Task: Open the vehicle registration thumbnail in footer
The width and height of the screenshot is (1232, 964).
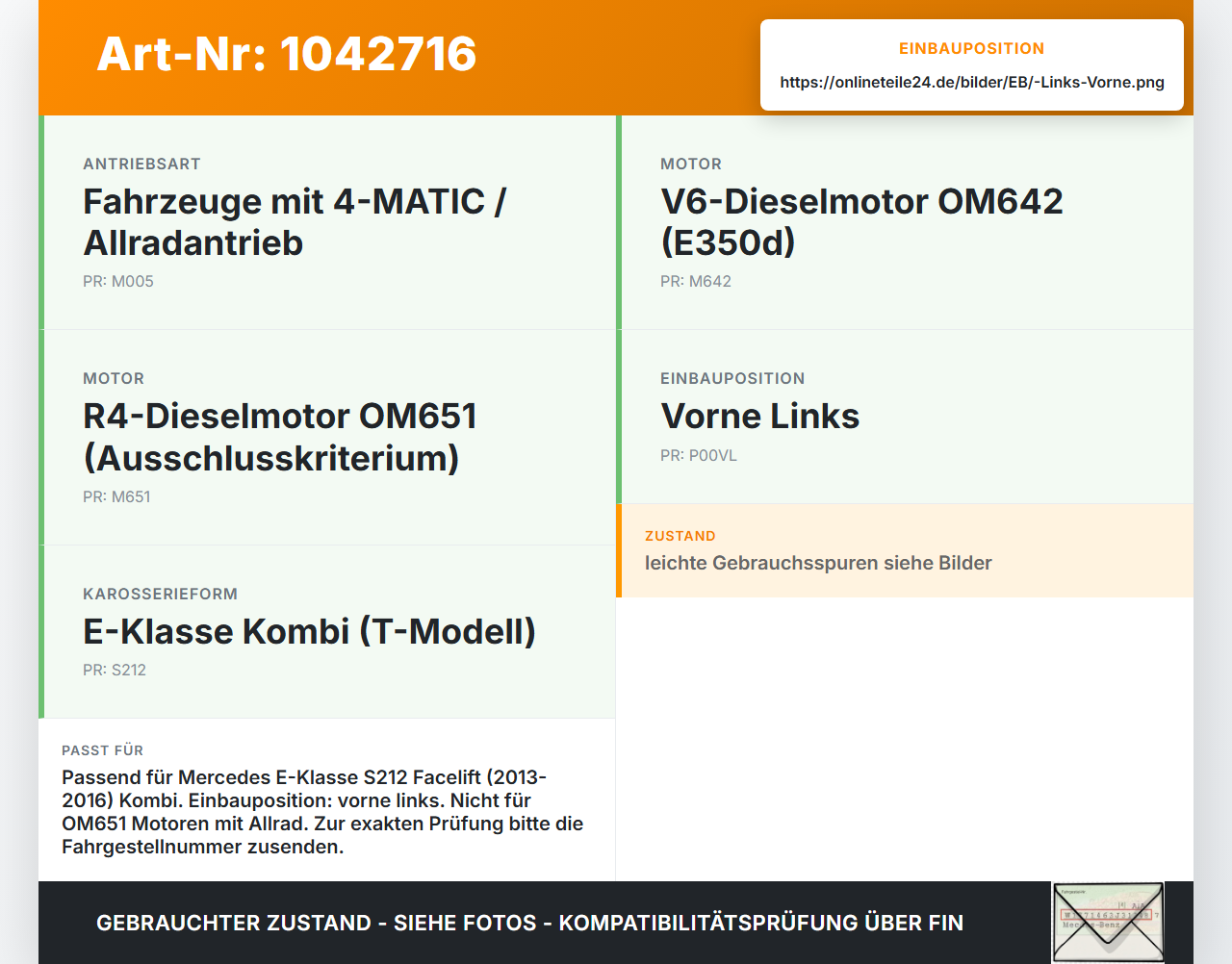Action: [x=1108, y=922]
